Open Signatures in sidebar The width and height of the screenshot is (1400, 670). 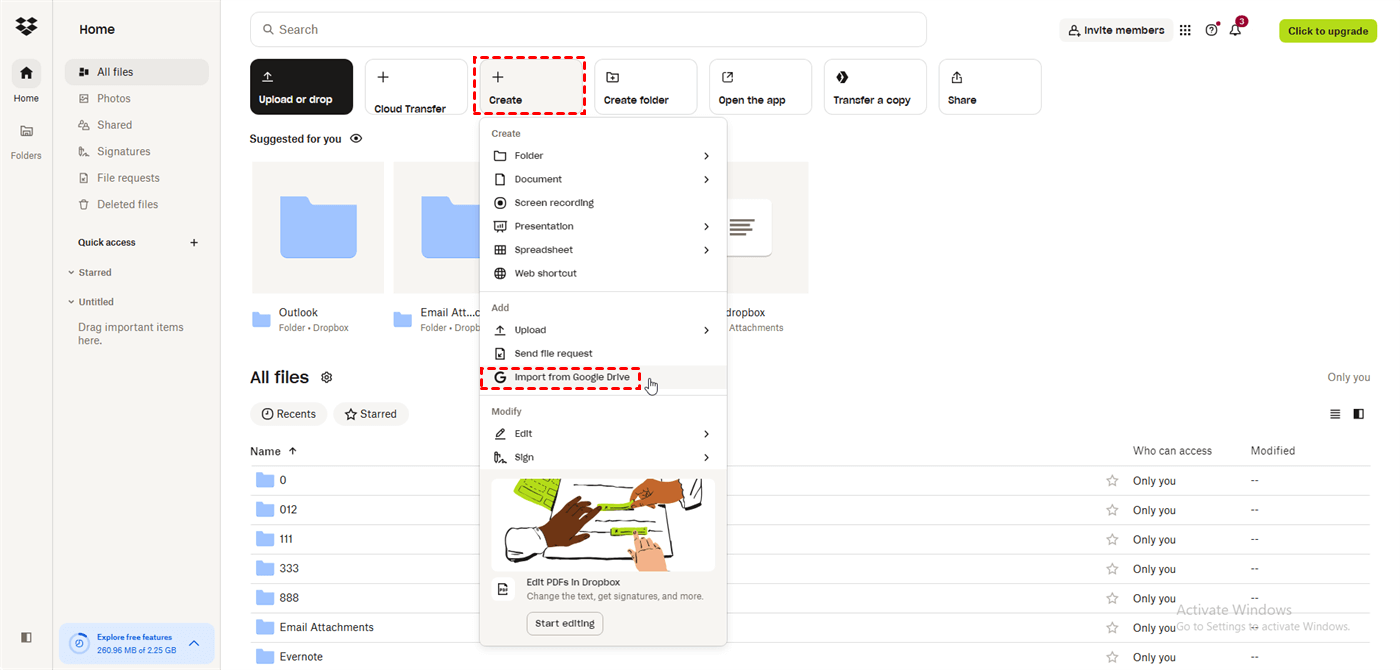tap(137, 151)
